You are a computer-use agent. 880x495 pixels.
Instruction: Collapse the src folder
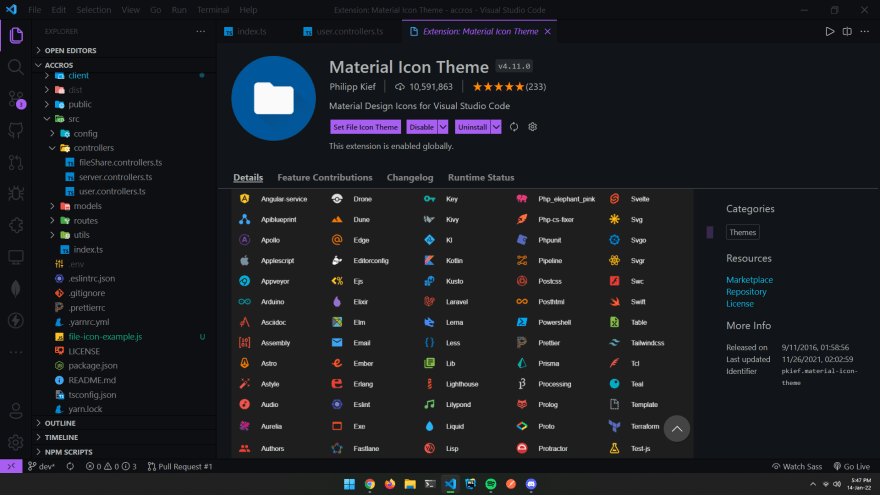click(x=74, y=119)
